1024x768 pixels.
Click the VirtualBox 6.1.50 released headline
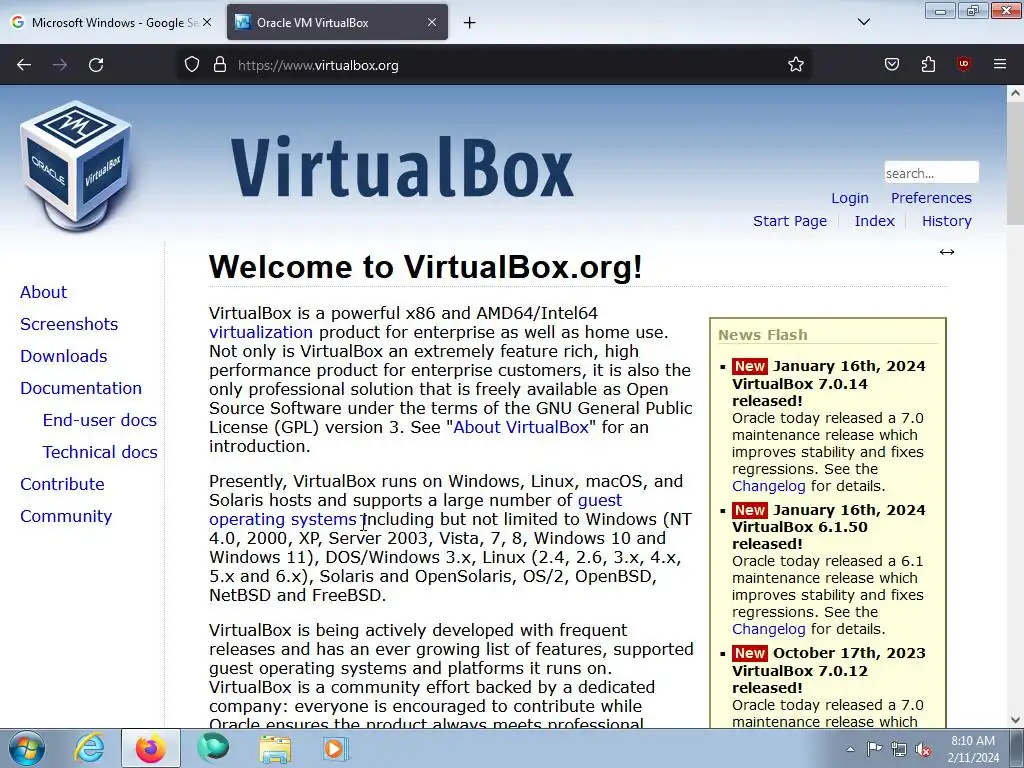(799, 535)
